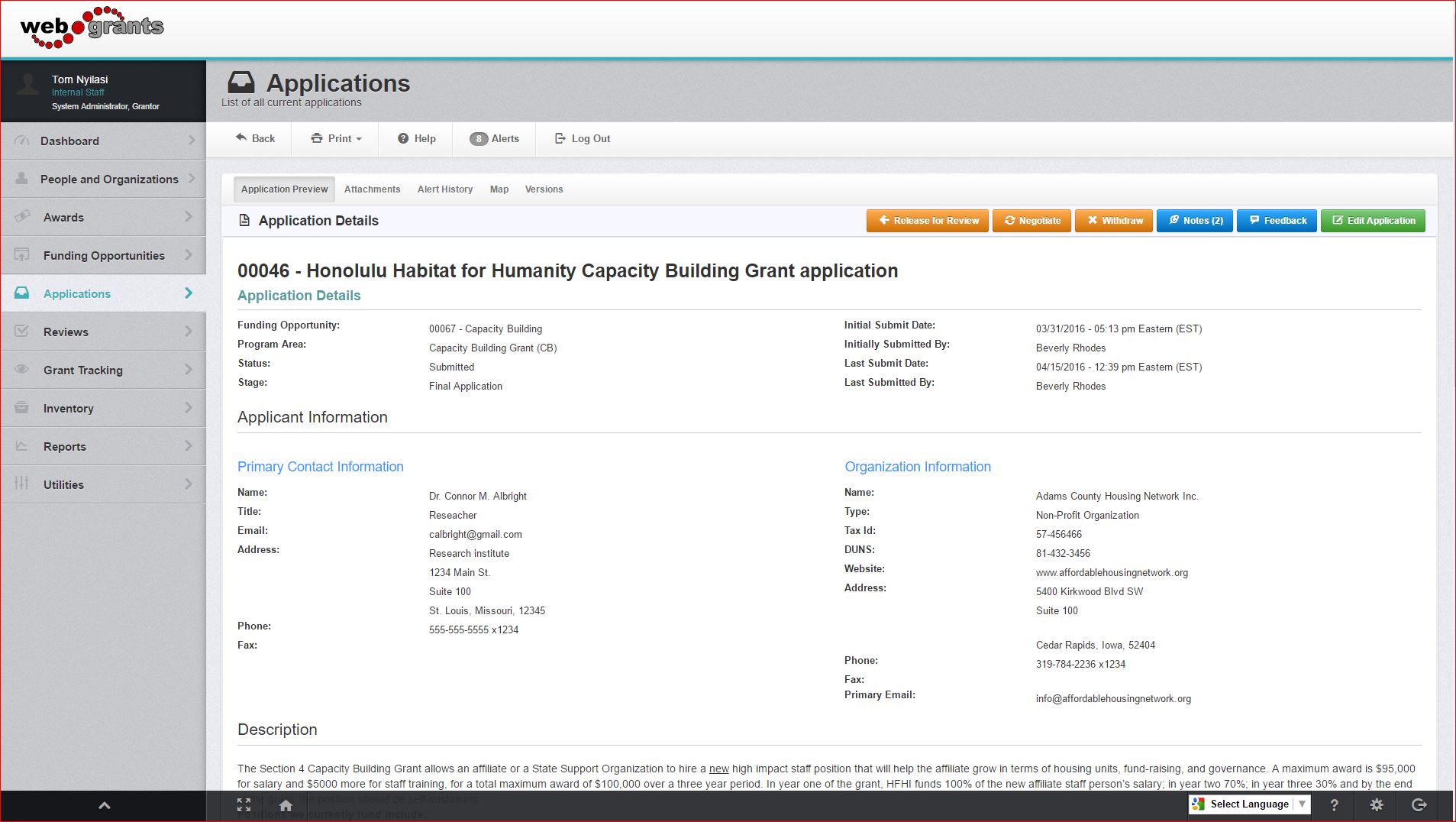This screenshot has width=1456, height=822.
Task: Open the Versions tab
Action: click(544, 189)
